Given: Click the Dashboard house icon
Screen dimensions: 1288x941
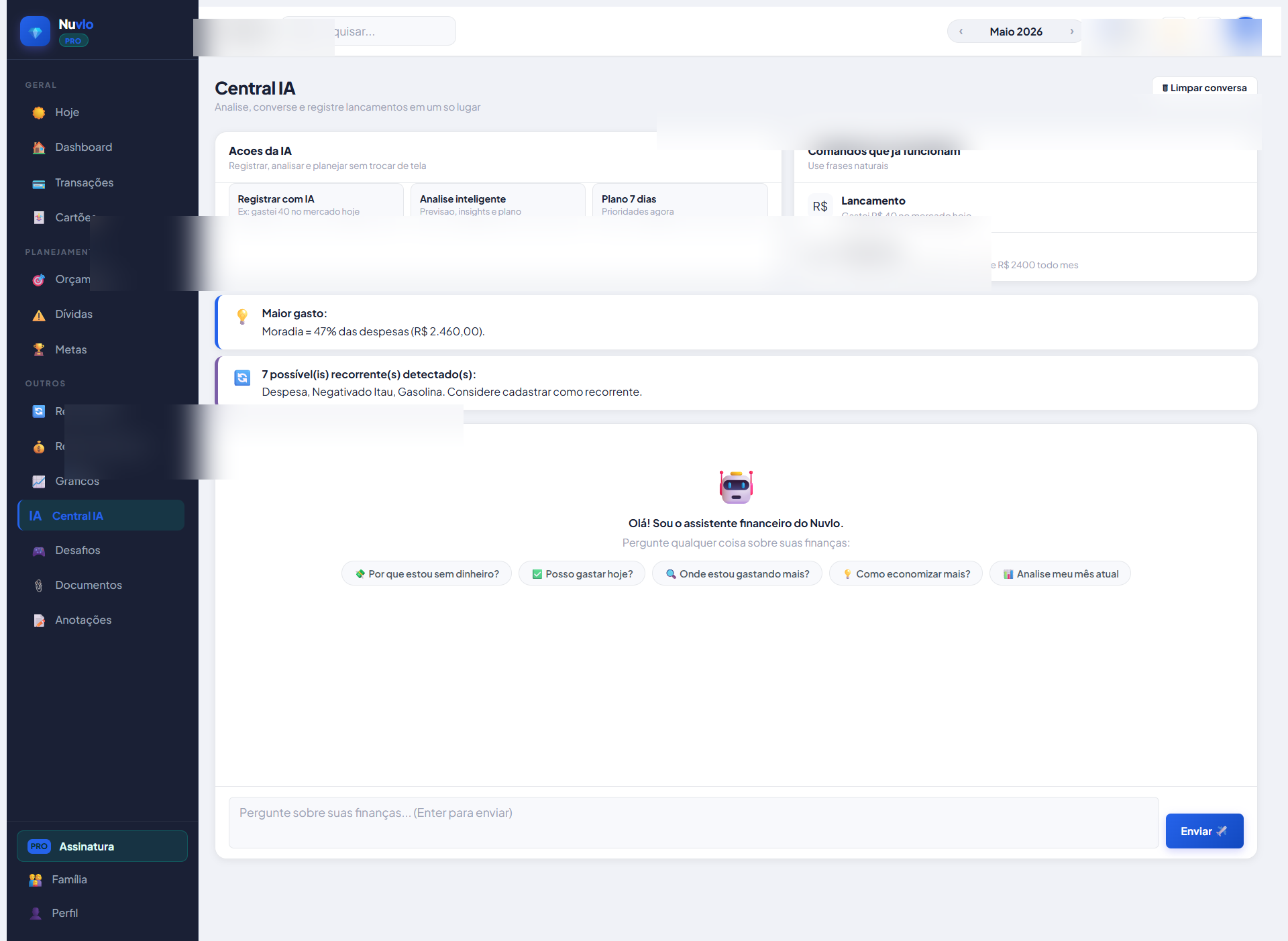Looking at the screenshot, I should [x=39, y=148].
